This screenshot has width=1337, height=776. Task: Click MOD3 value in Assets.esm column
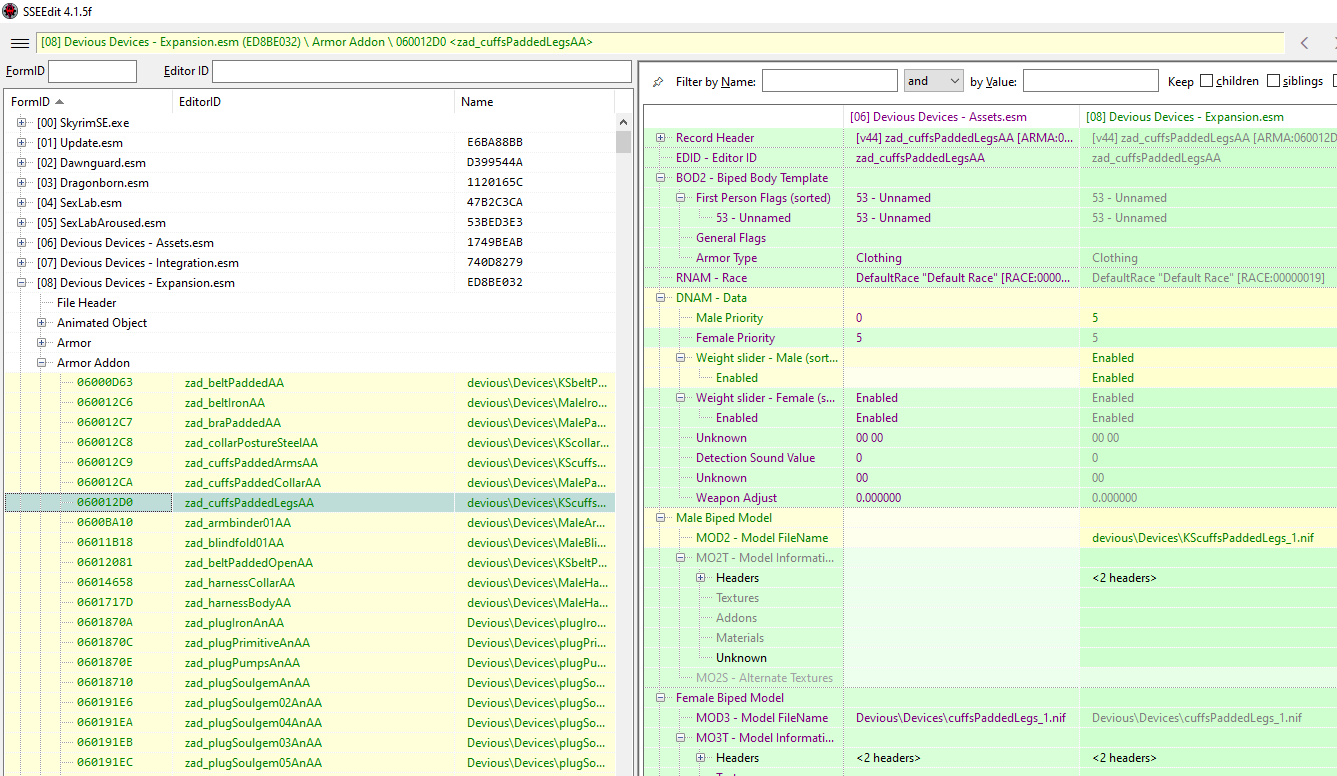tap(962, 718)
